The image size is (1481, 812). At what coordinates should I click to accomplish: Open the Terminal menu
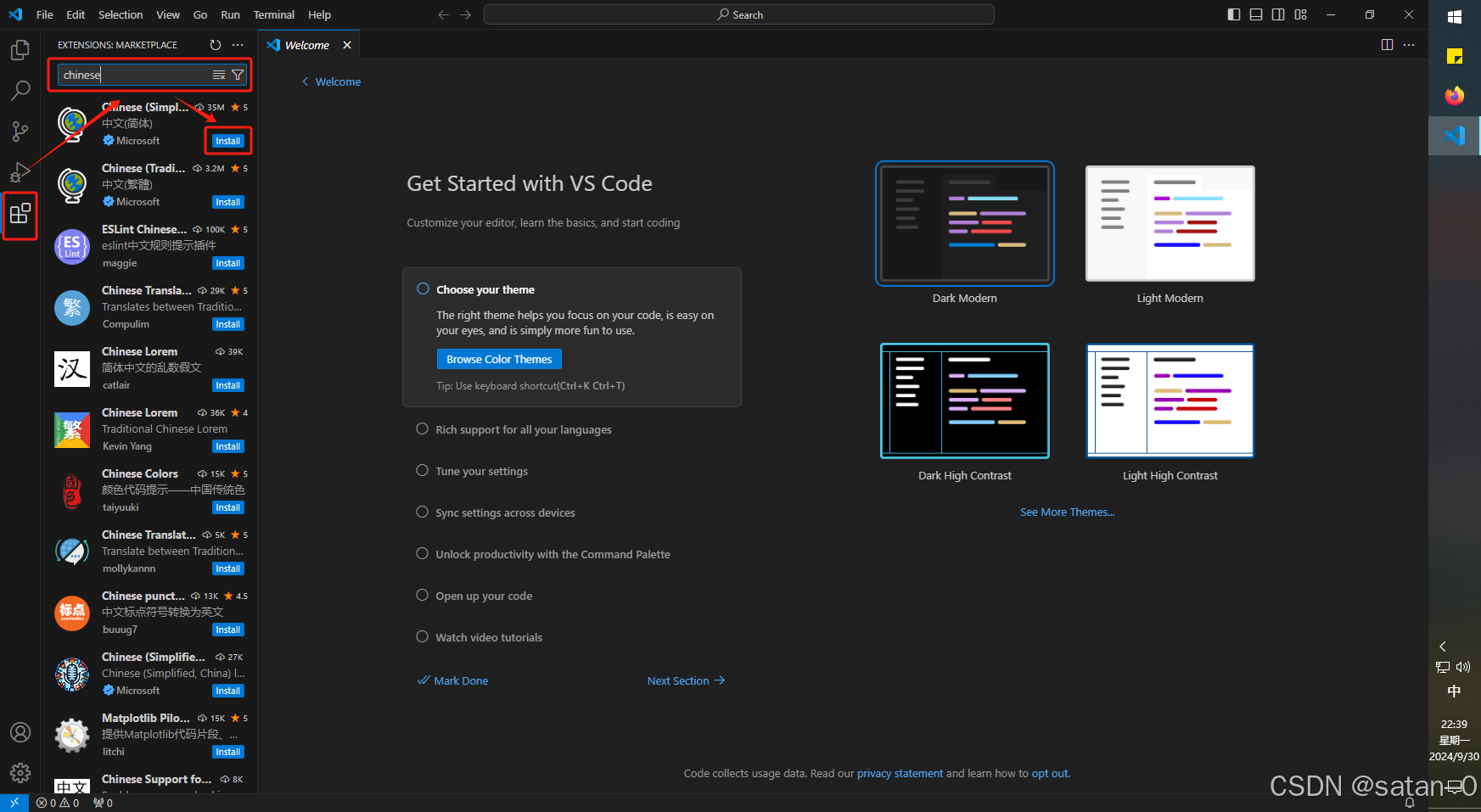coord(274,14)
